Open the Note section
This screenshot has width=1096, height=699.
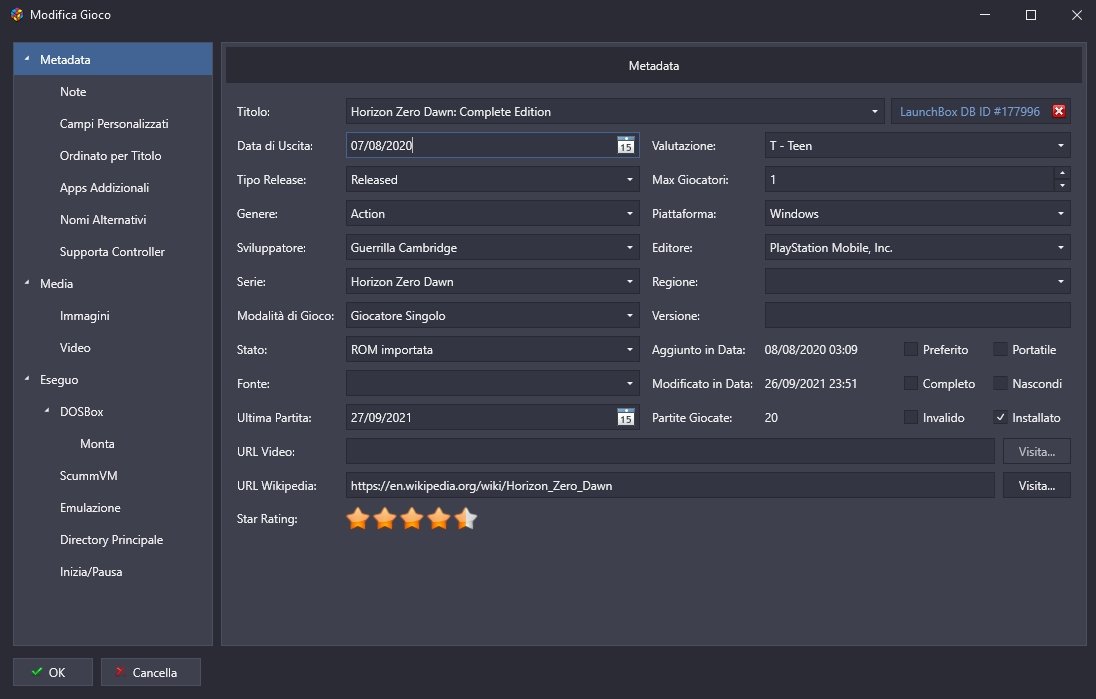73,92
